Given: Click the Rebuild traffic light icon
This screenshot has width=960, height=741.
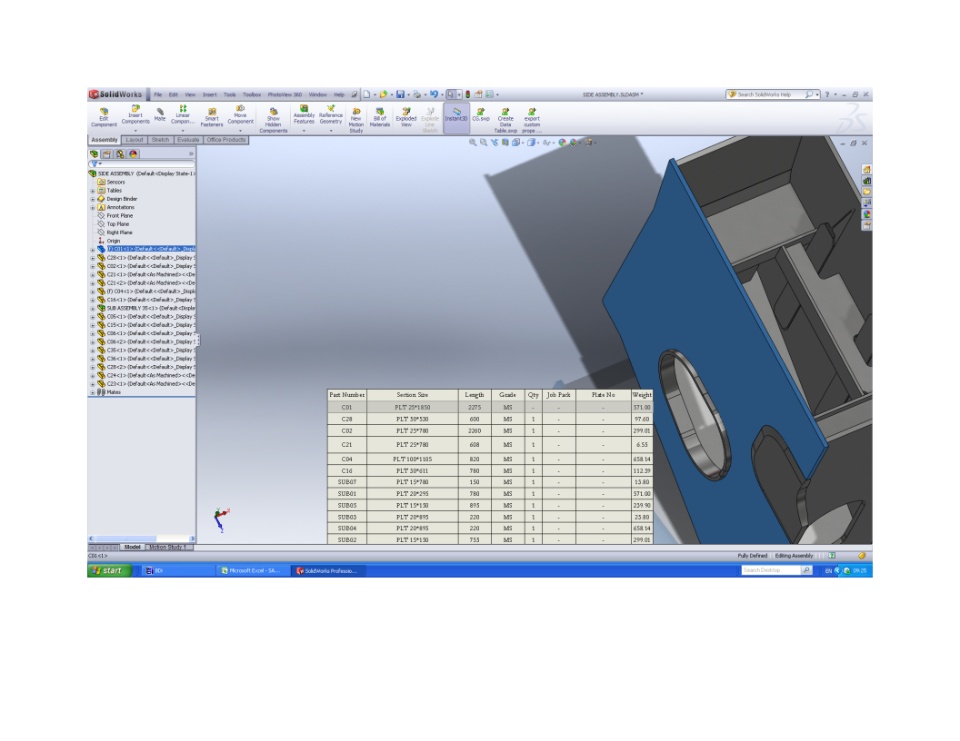Looking at the screenshot, I should click(468, 94).
